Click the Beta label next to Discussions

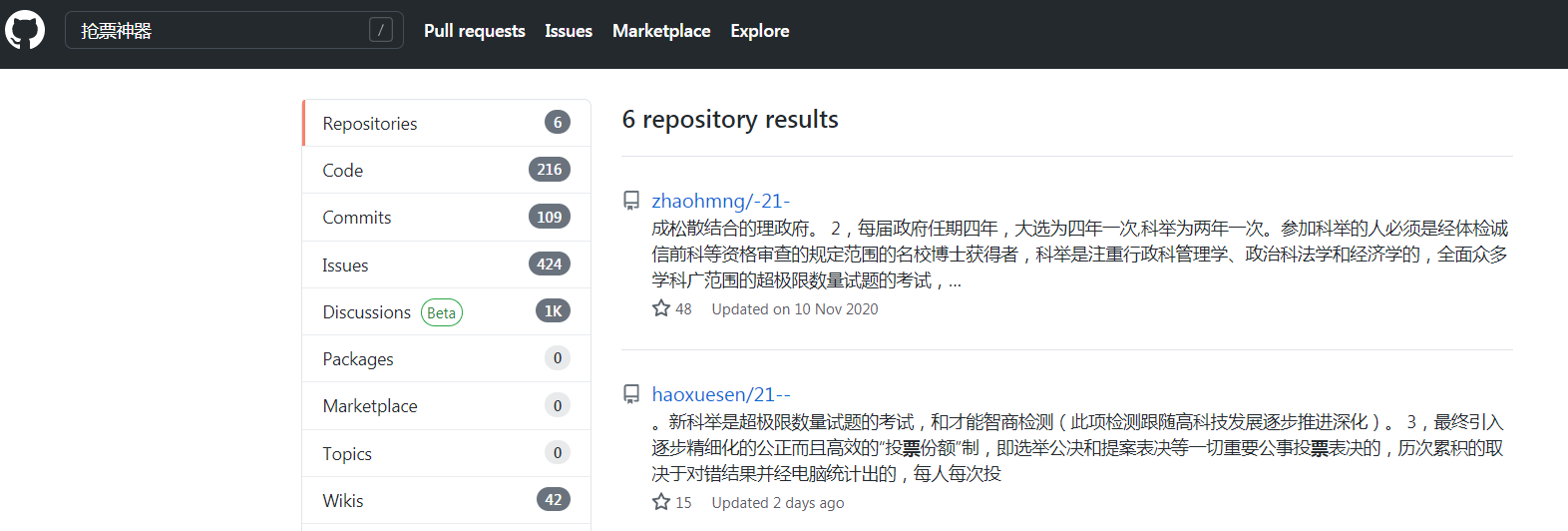coord(442,312)
